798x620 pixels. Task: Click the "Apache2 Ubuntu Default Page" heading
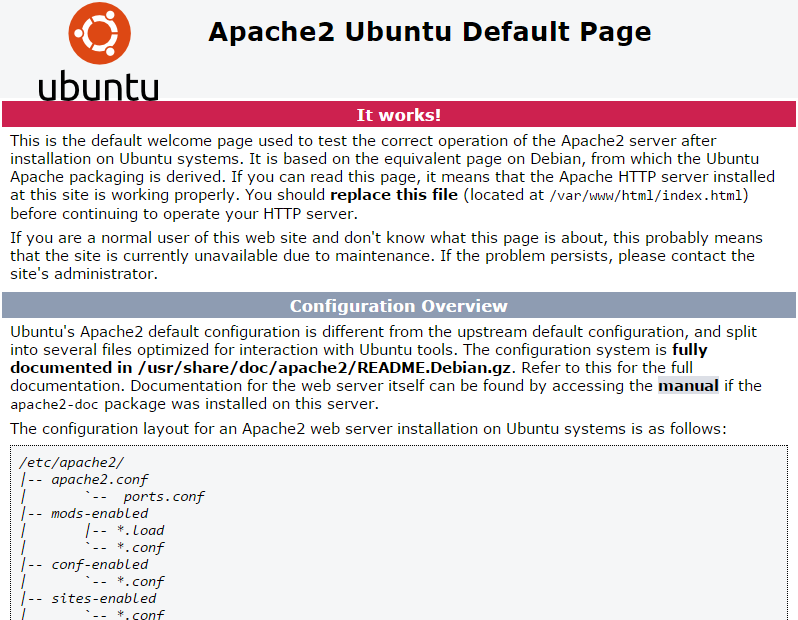pyautogui.click(x=430, y=32)
